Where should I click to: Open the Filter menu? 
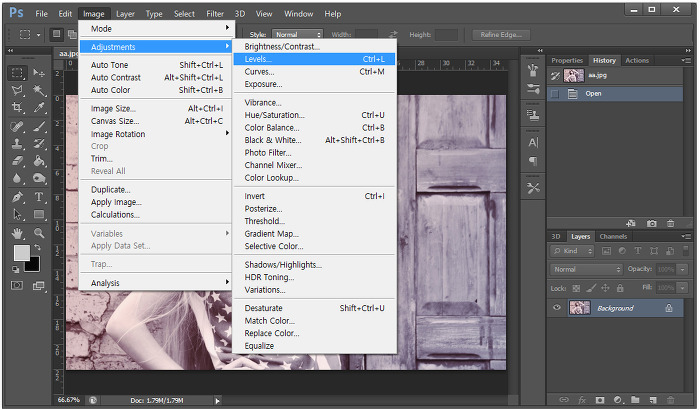coord(215,14)
